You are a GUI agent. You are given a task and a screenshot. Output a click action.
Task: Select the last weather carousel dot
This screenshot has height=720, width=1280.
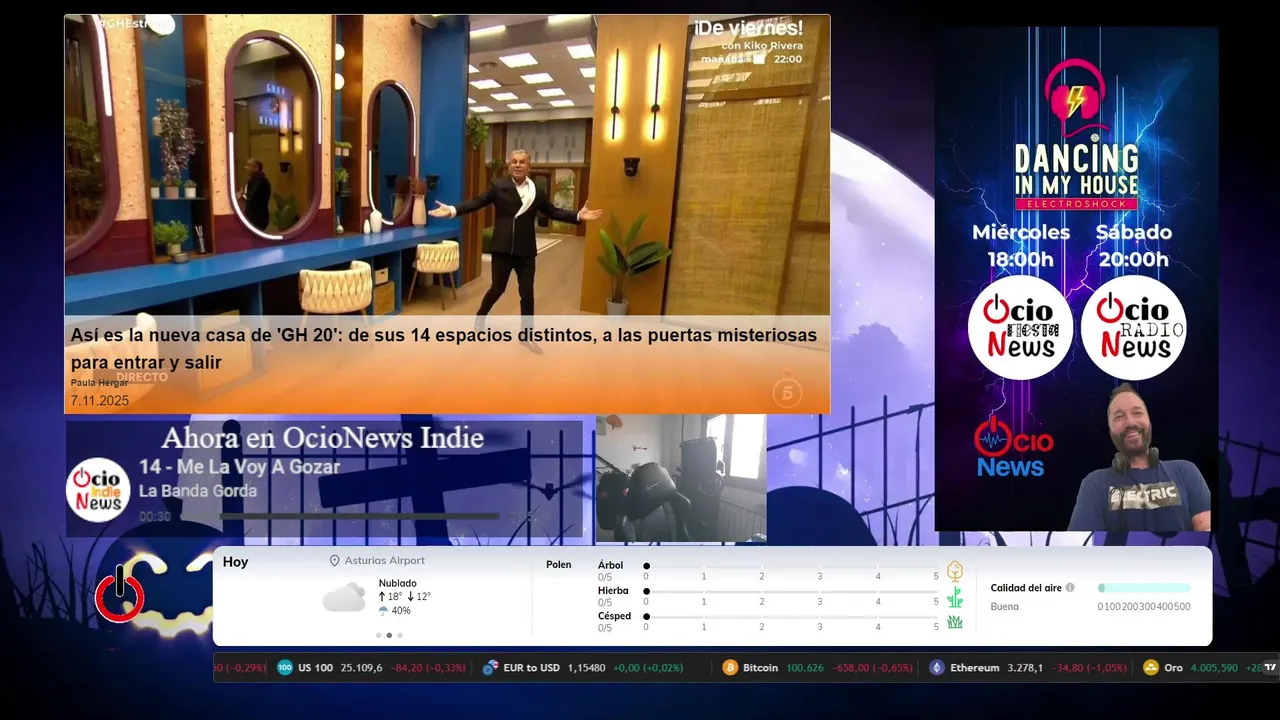400,635
